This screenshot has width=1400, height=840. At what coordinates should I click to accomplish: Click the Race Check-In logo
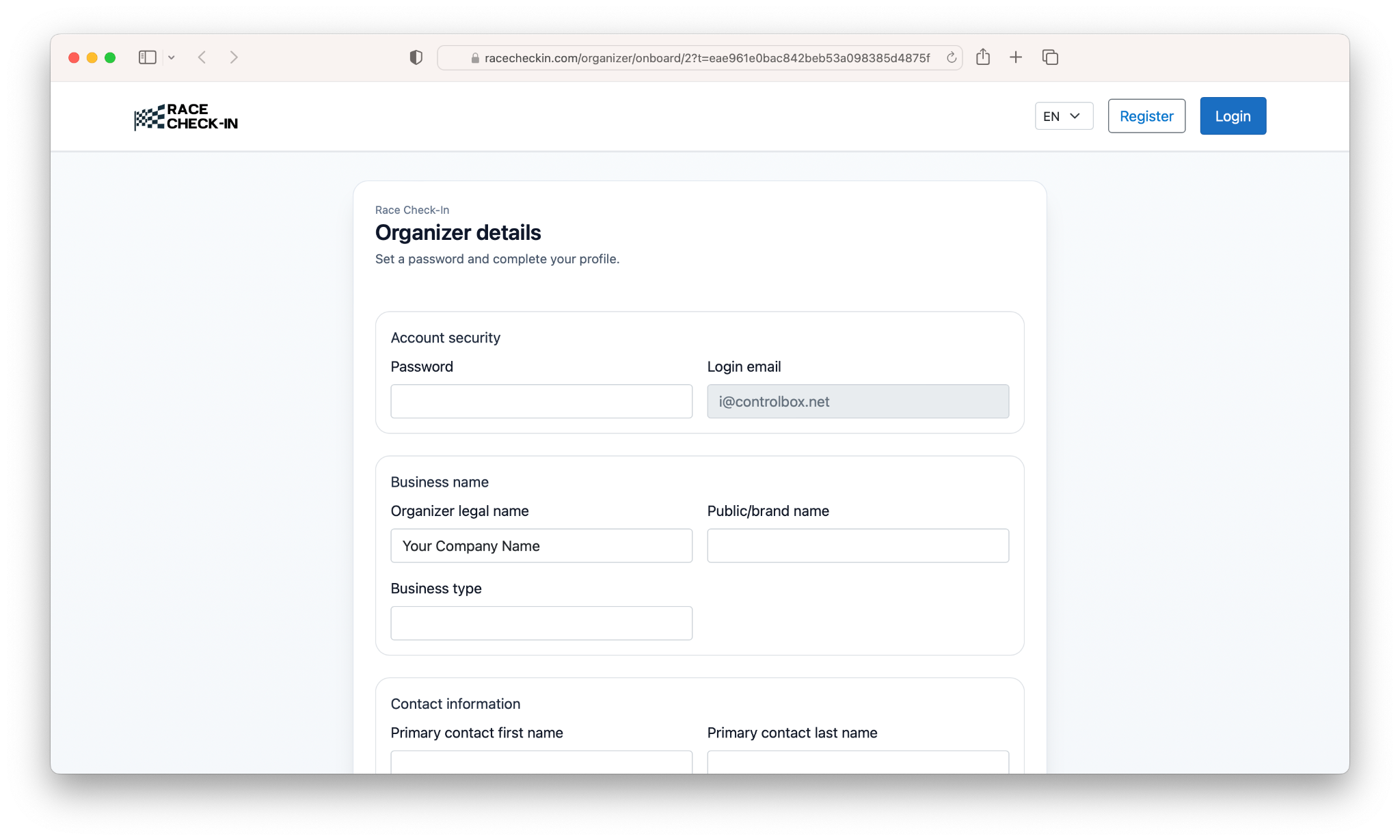(186, 117)
